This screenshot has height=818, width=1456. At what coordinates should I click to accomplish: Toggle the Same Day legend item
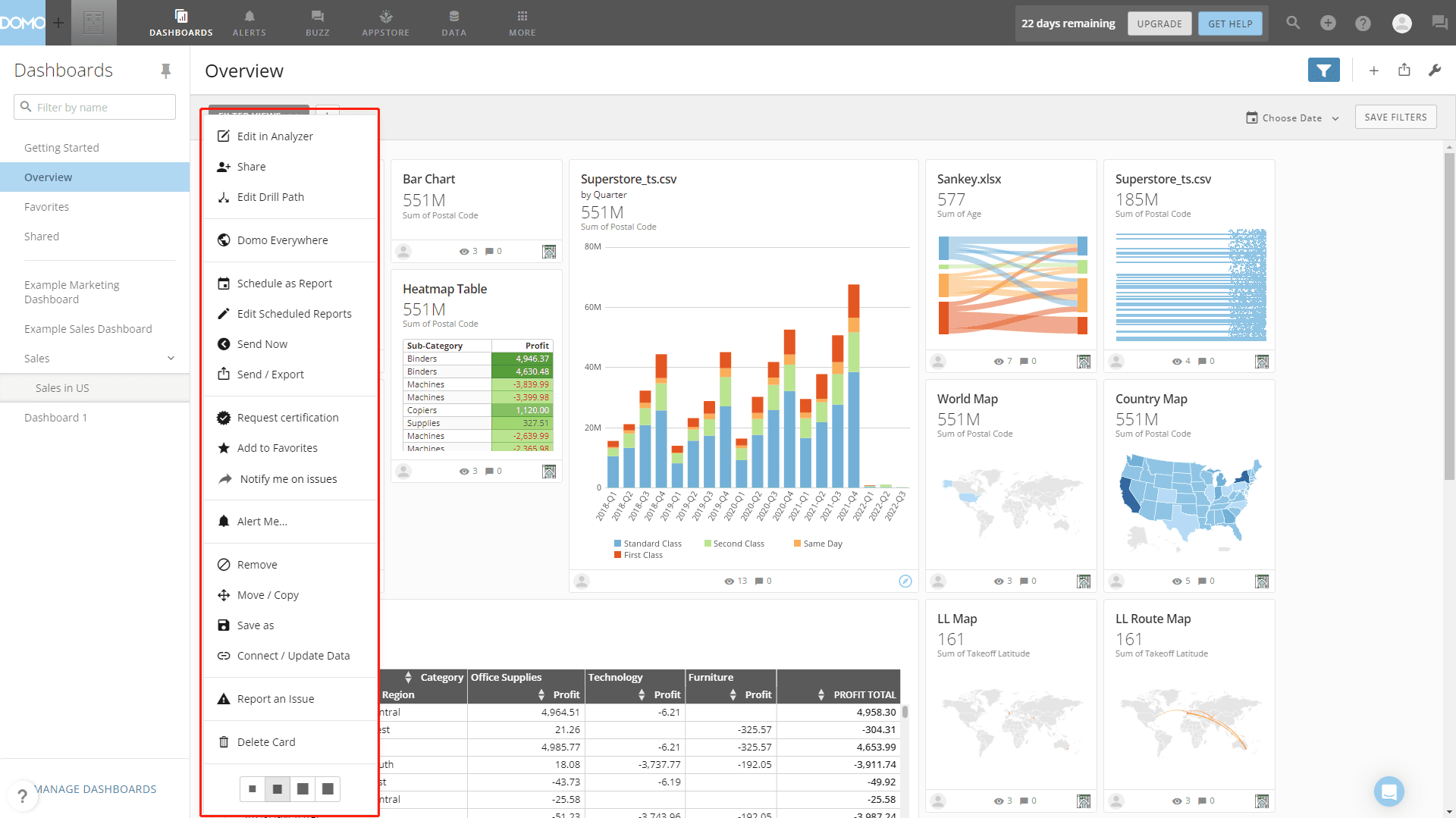click(817, 544)
